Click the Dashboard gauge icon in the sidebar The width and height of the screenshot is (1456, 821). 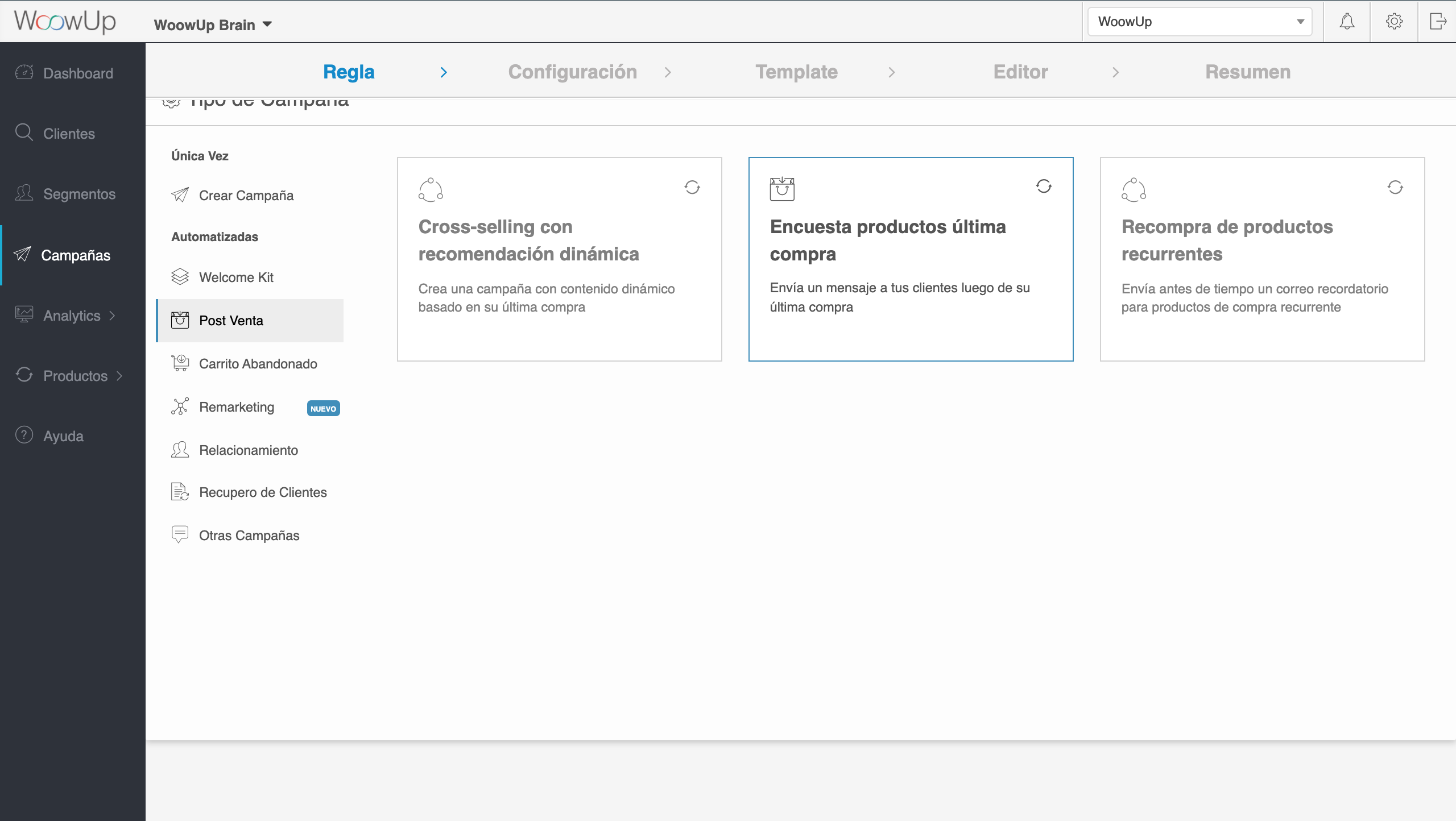24,73
